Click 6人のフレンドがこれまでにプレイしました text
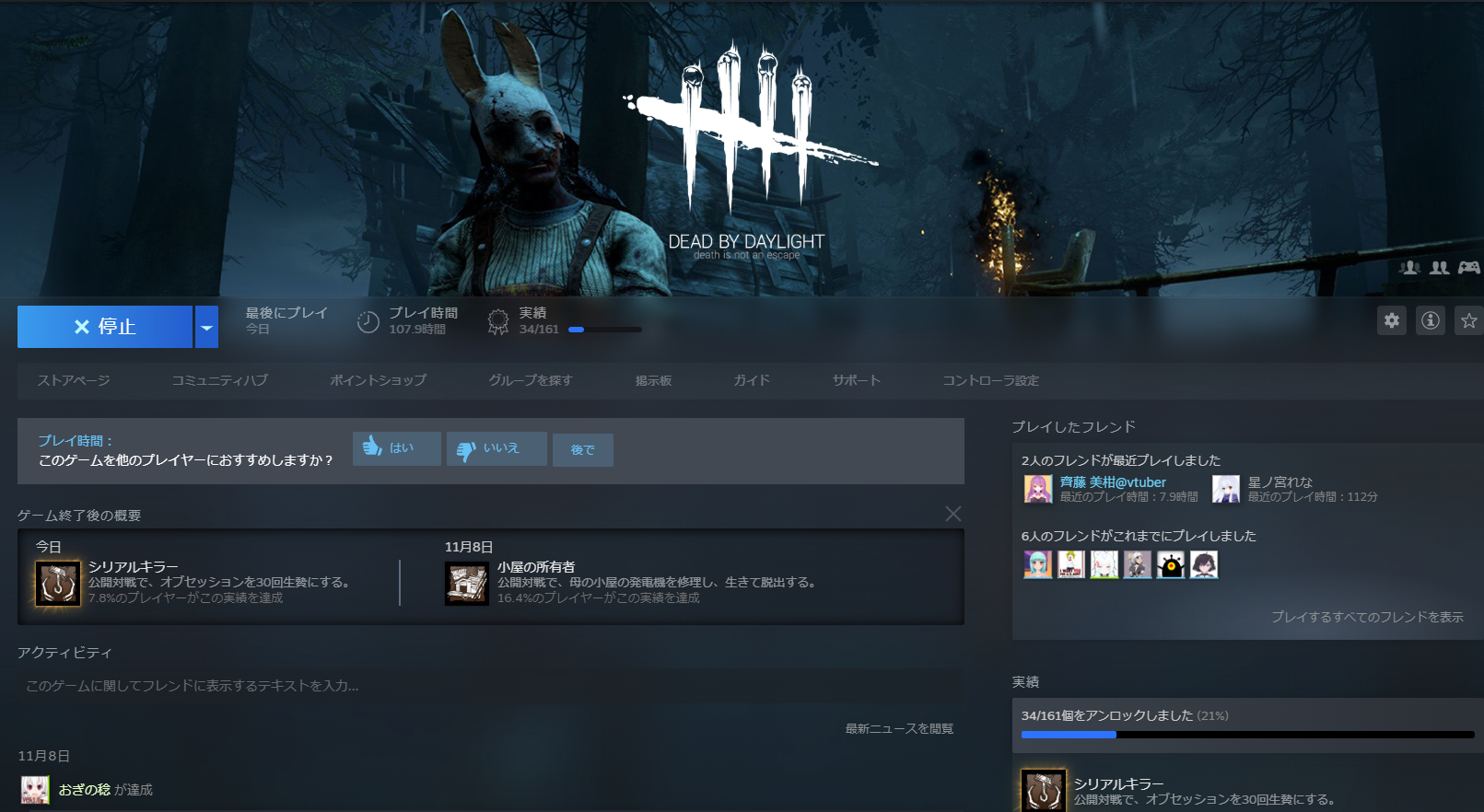 [1139, 536]
